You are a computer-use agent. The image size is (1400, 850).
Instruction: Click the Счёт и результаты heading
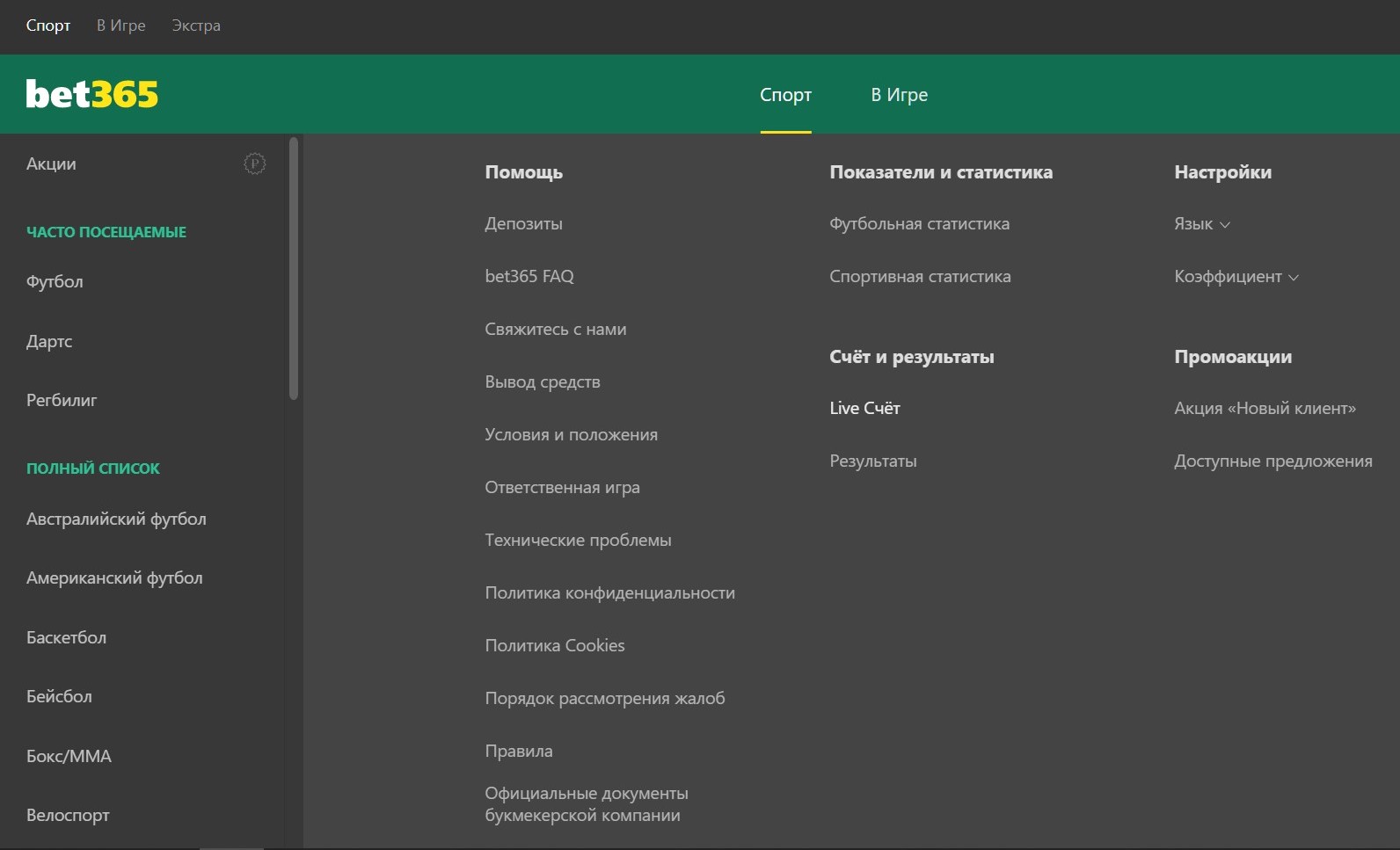tap(912, 357)
